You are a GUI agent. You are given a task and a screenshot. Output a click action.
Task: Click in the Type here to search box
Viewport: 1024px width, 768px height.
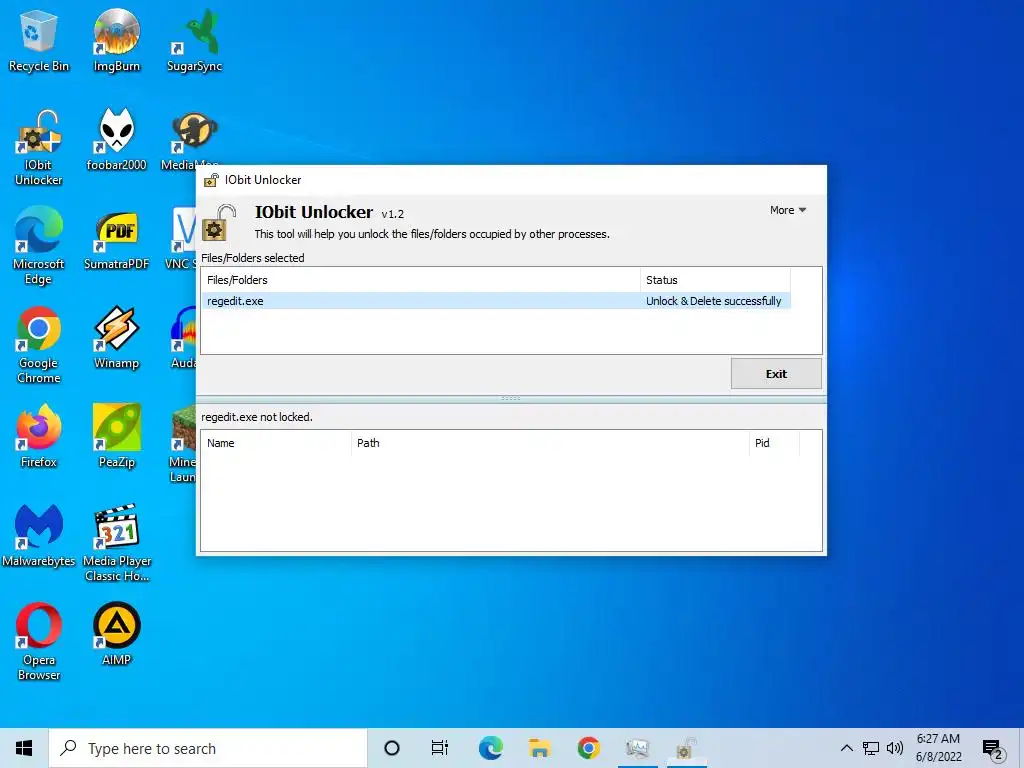coord(208,748)
